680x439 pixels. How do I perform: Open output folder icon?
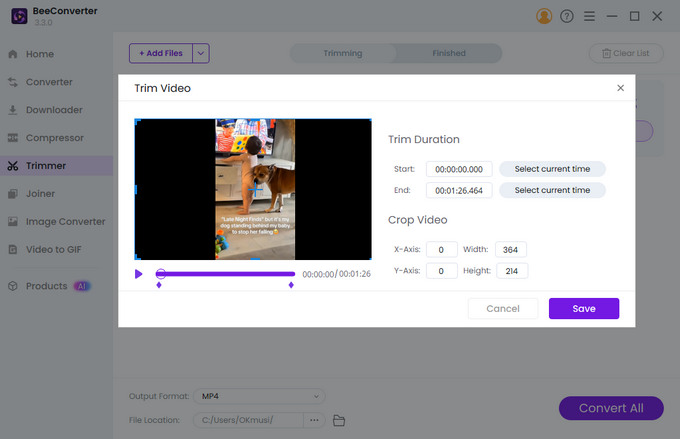(x=339, y=420)
